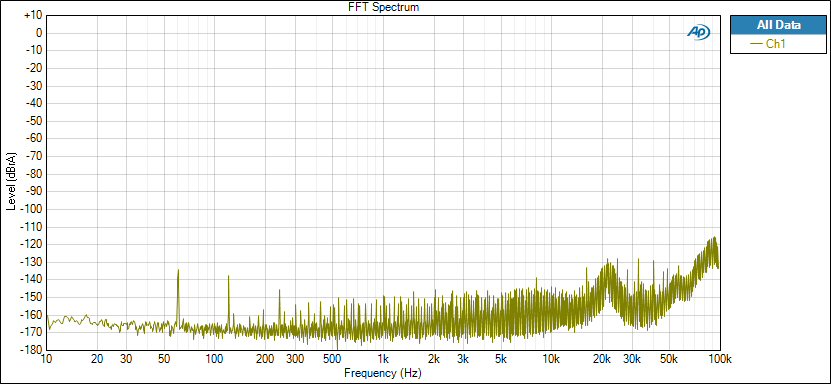Click the 20k frequency axis value
This screenshot has height=384, width=831.
click(x=602, y=359)
